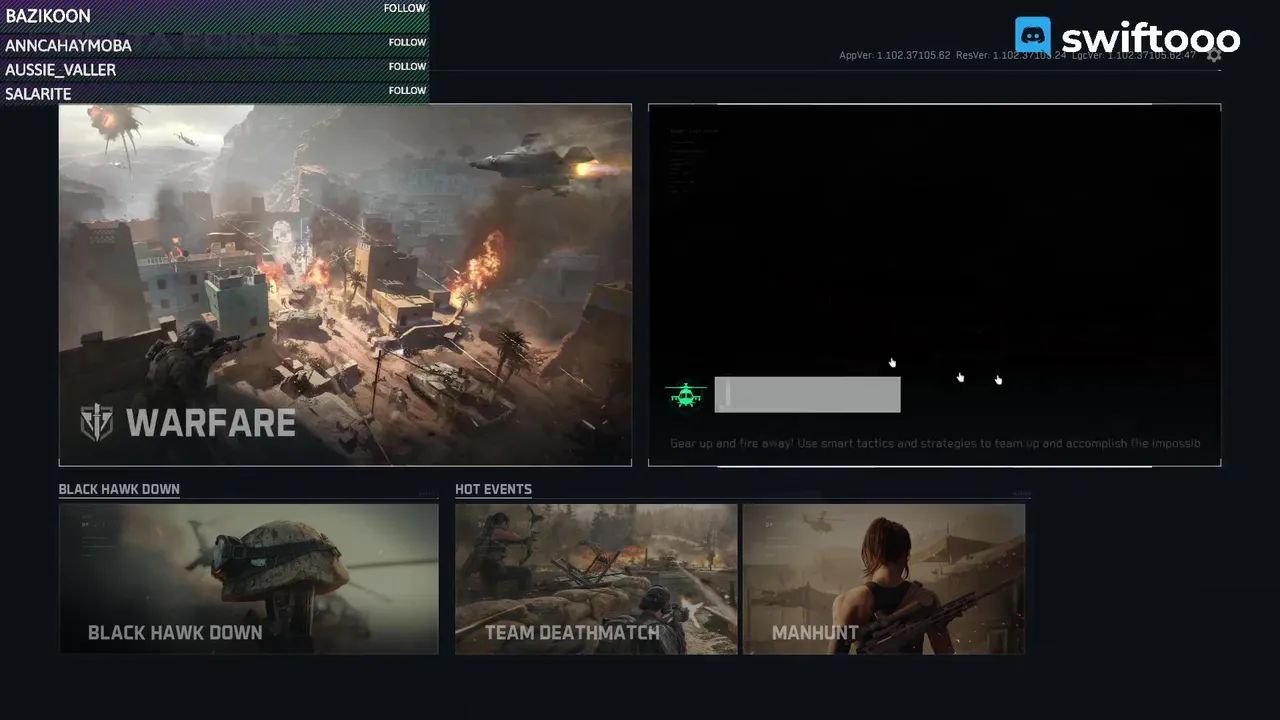This screenshot has width=1280, height=720.
Task: Open the Team Deathmatch event card
Action: point(596,579)
